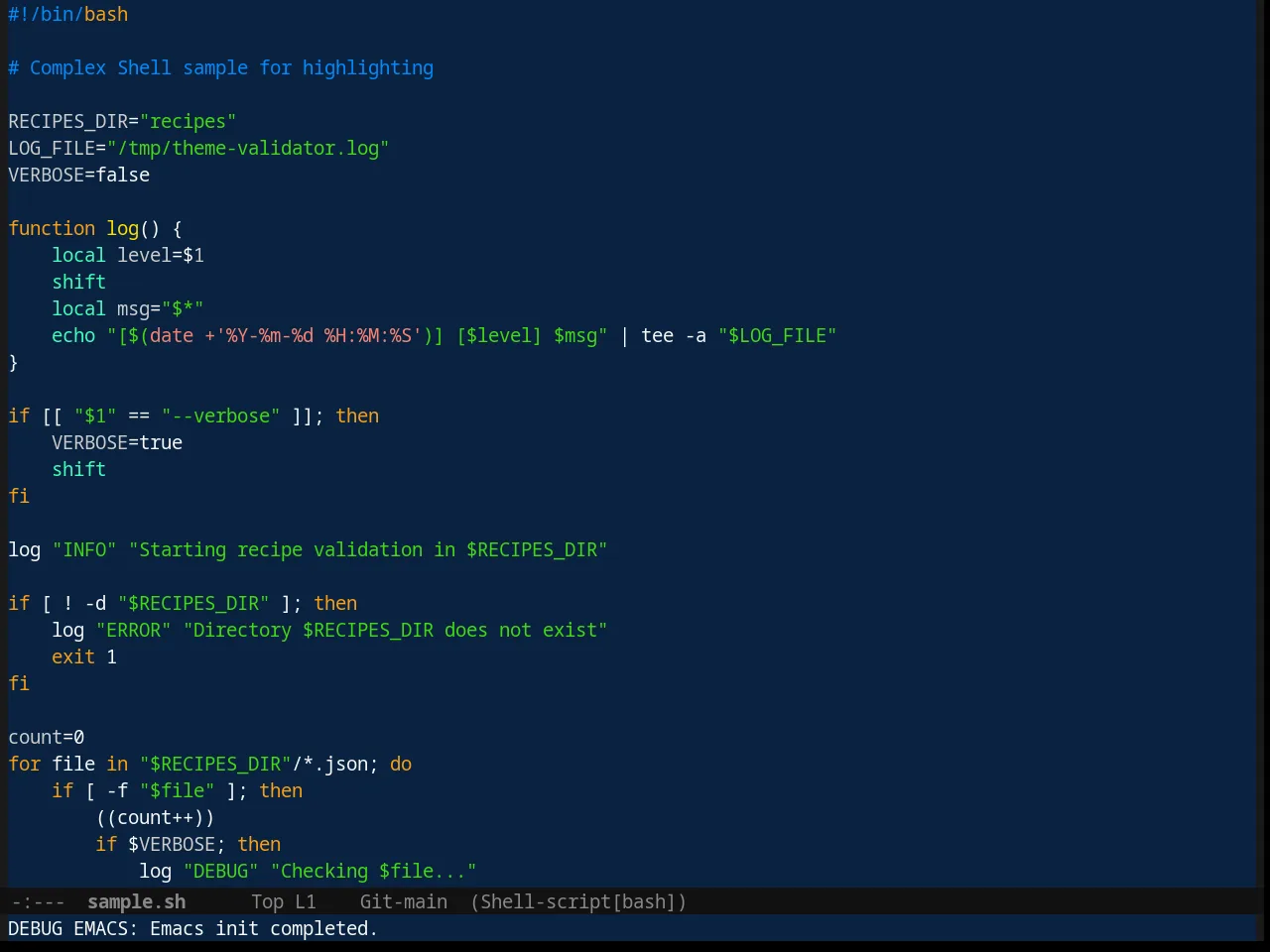Click the RECIPES_DIR="recipes" assignment line

pyautogui.click(x=122, y=121)
